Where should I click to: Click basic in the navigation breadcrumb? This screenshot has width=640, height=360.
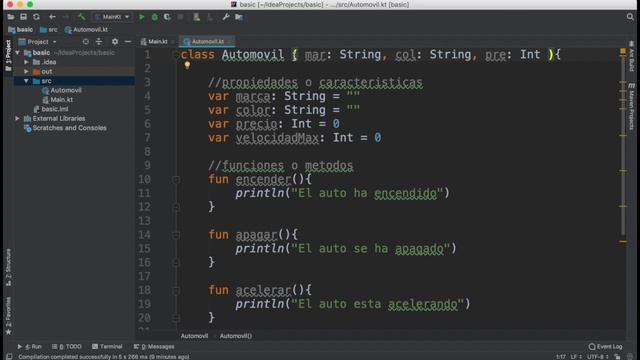(20, 29)
